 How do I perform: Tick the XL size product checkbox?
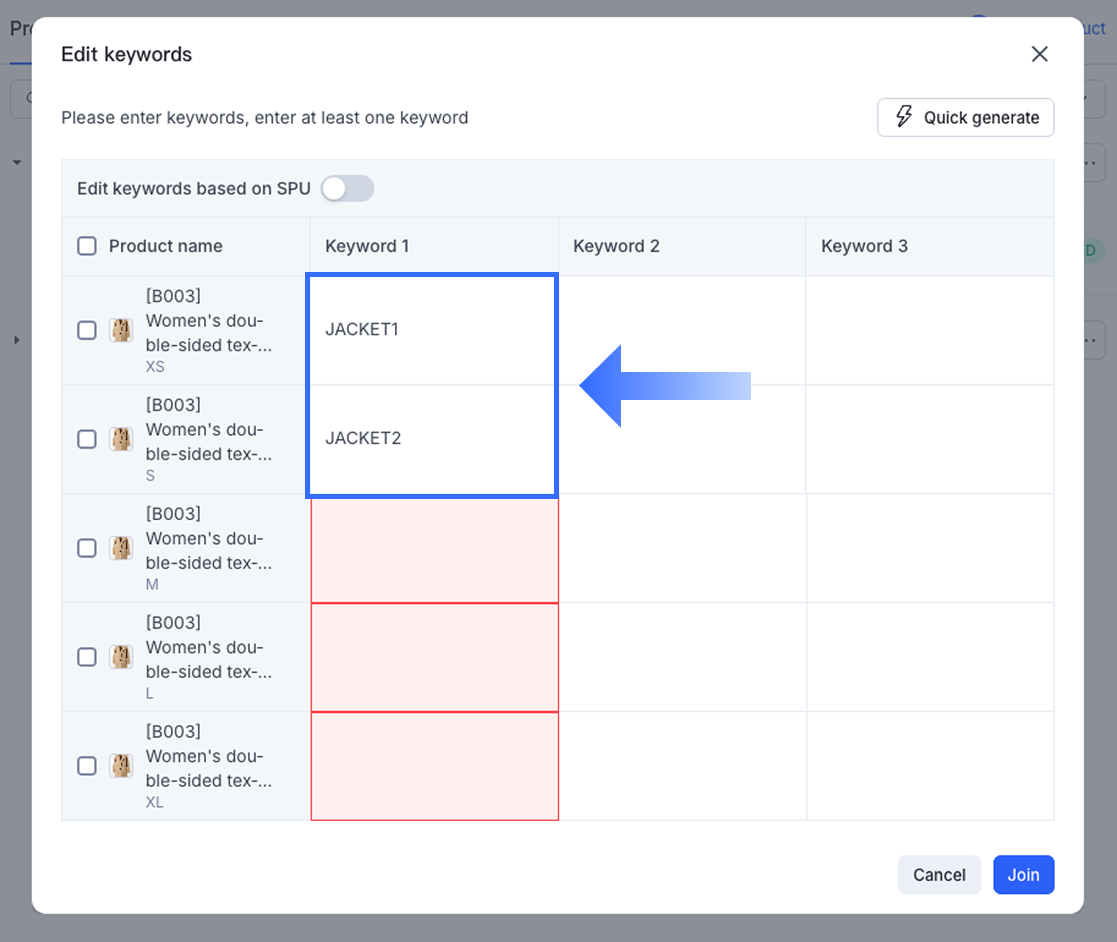tap(87, 766)
